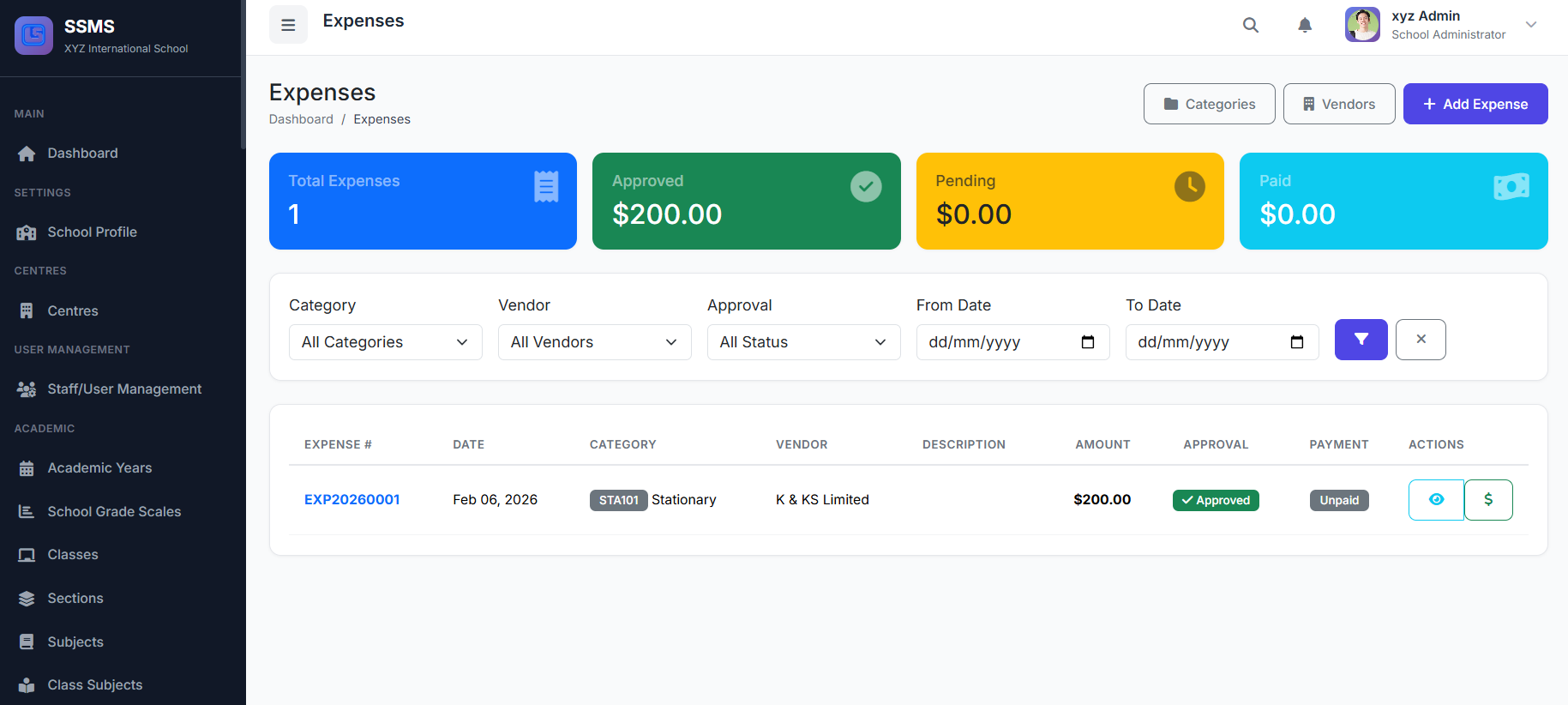1568x705 pixels.
Task: Open the All Vendors dropdown
Action: (x=594, y=342)
